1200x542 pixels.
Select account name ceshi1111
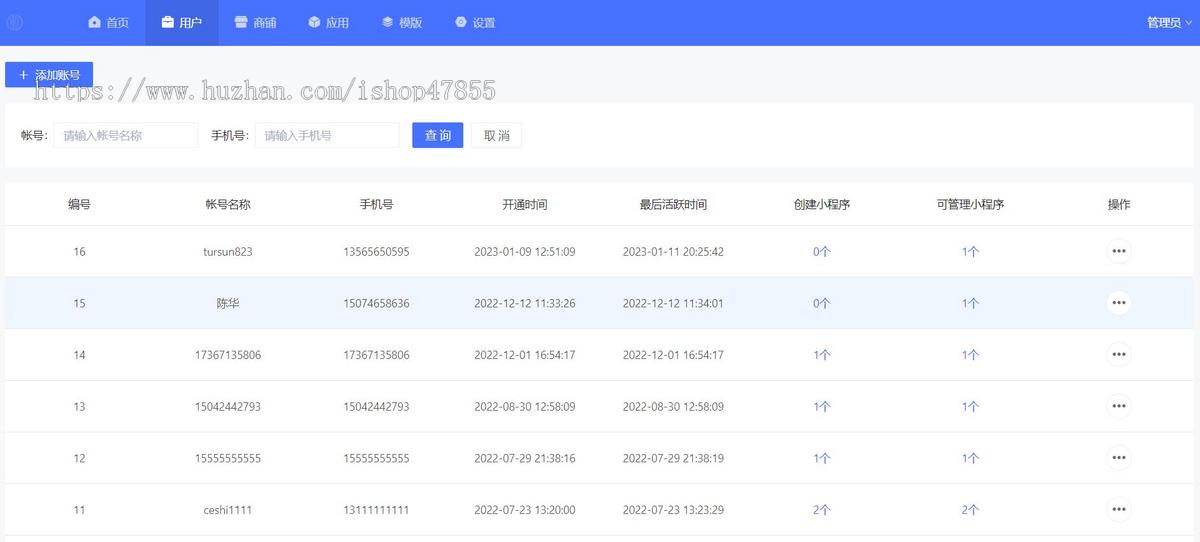pos(228,510)
